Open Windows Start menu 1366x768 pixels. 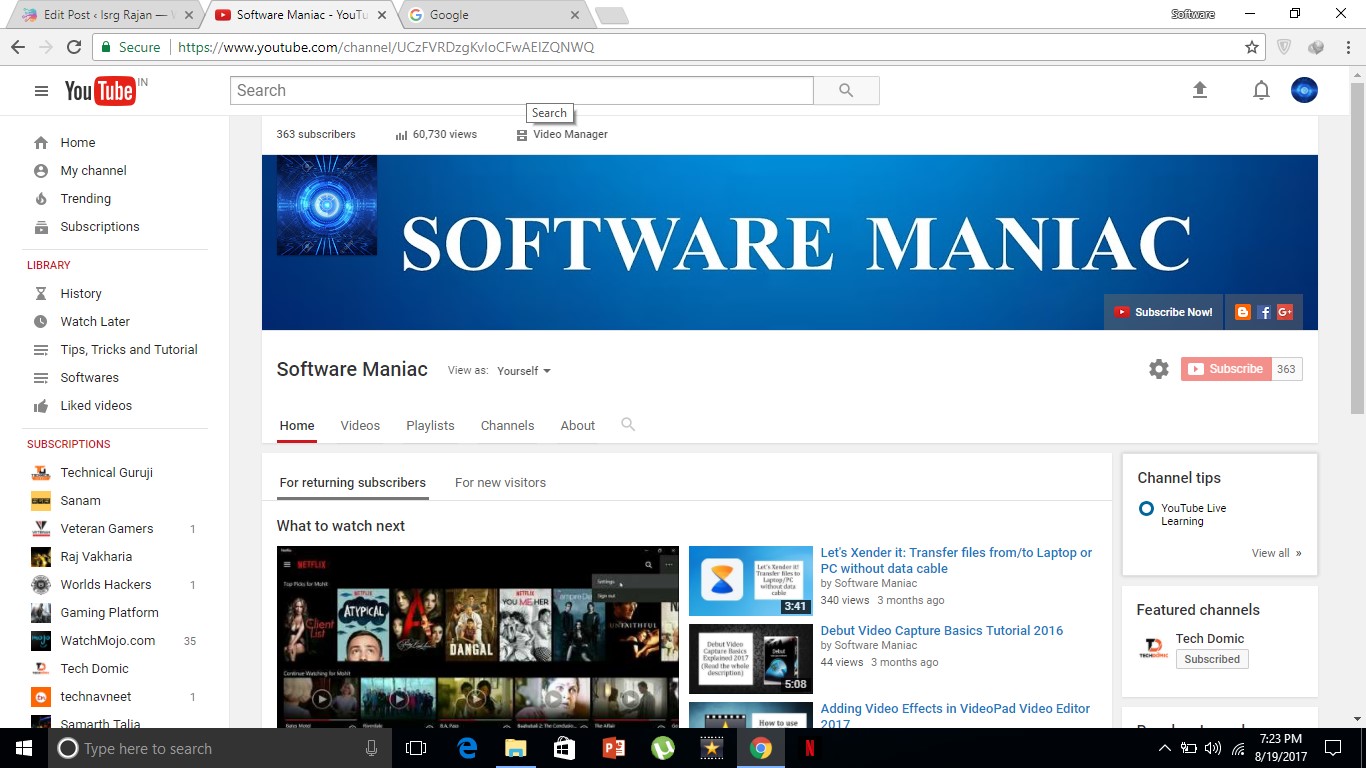click(24, 748)
